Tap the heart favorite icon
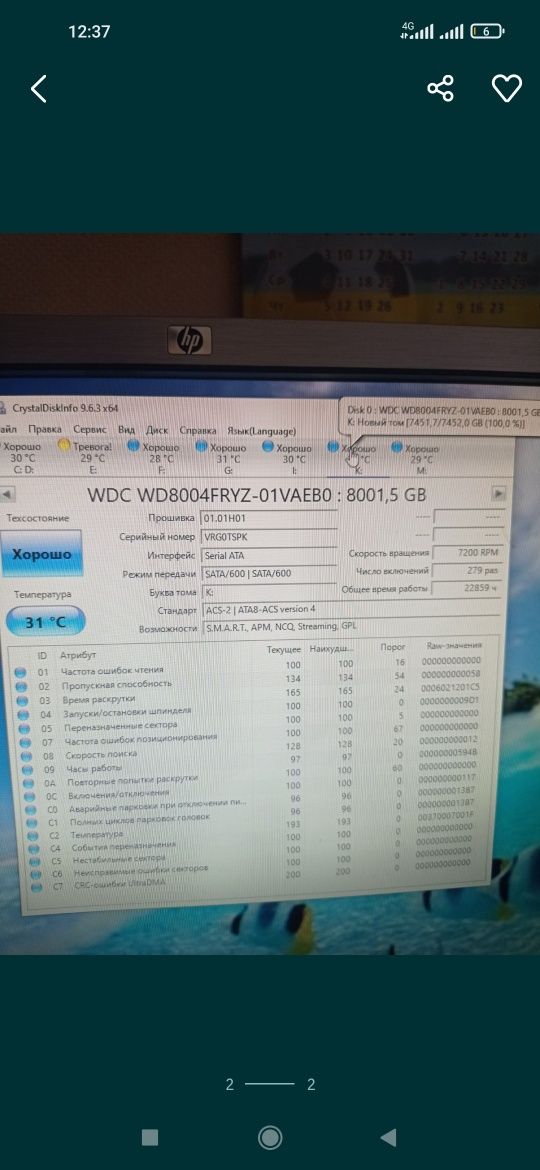This screenshot has width=540, height=1170. click(507, 89)
